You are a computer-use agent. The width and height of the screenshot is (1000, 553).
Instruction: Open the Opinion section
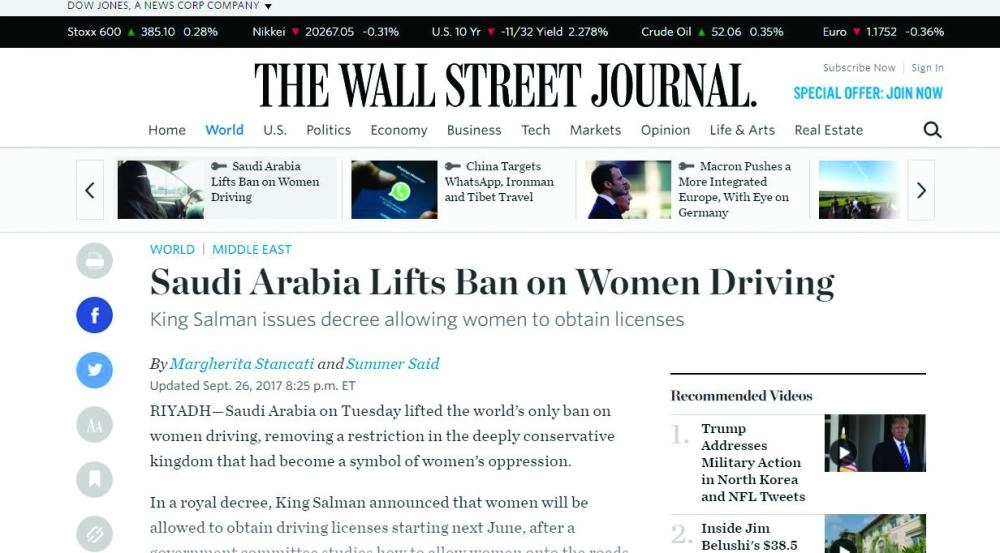665,130
